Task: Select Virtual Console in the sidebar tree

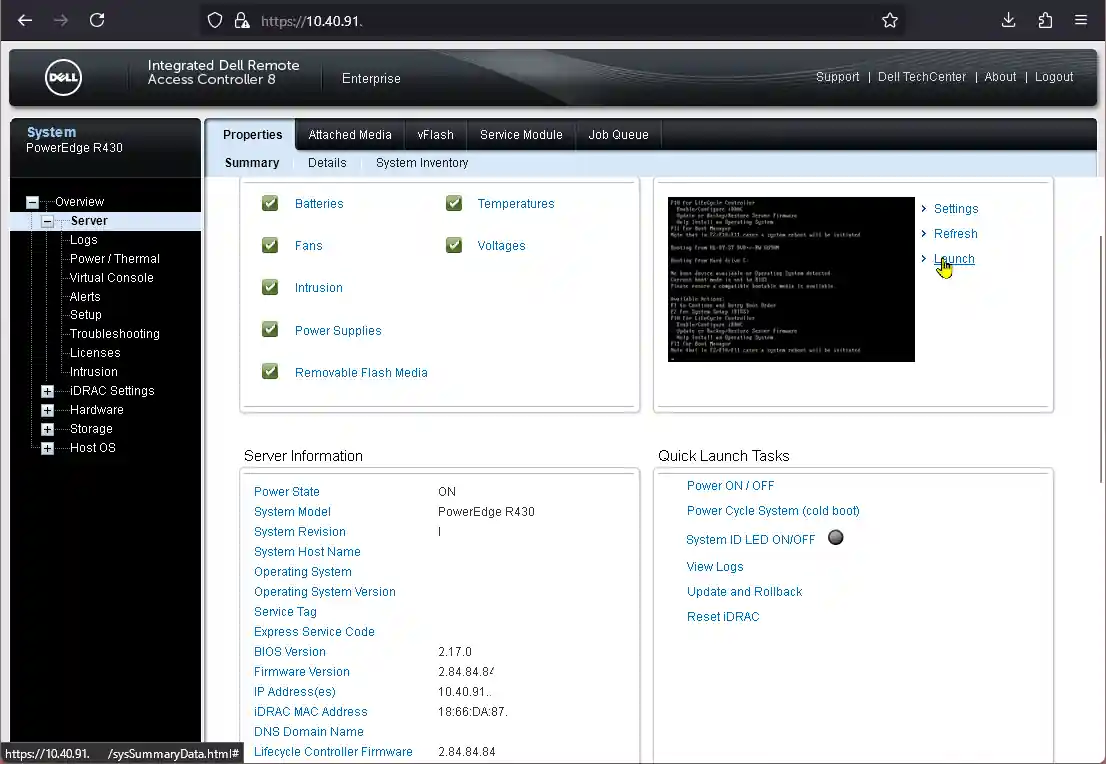Action: click(x=111, y=278)
